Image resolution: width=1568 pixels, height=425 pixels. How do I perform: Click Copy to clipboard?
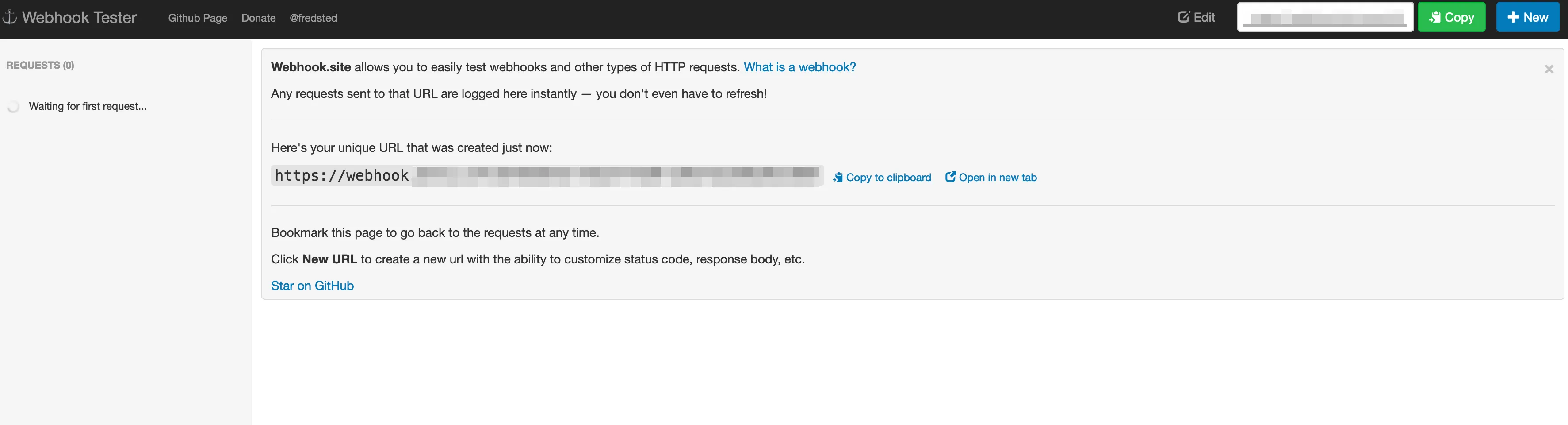[x=889, y=177]
